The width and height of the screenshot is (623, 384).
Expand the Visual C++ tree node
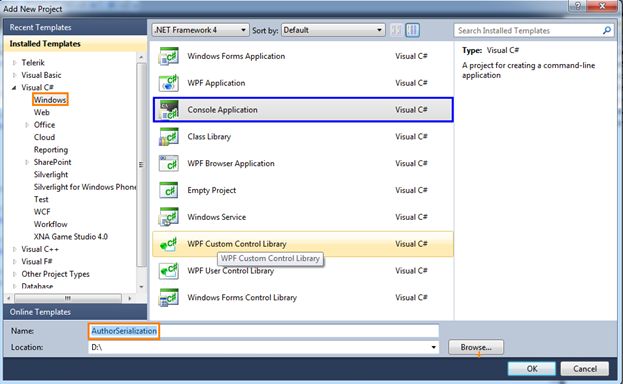[x=15, y=249]
